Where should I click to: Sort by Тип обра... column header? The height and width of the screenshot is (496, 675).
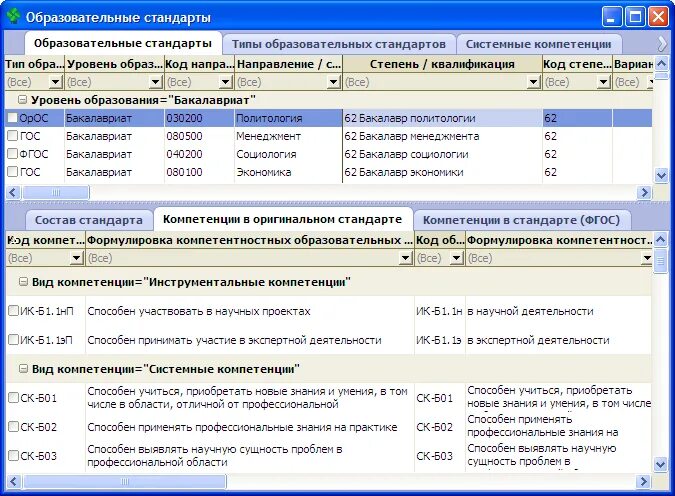pyautogui.click(x=34, y=64)
